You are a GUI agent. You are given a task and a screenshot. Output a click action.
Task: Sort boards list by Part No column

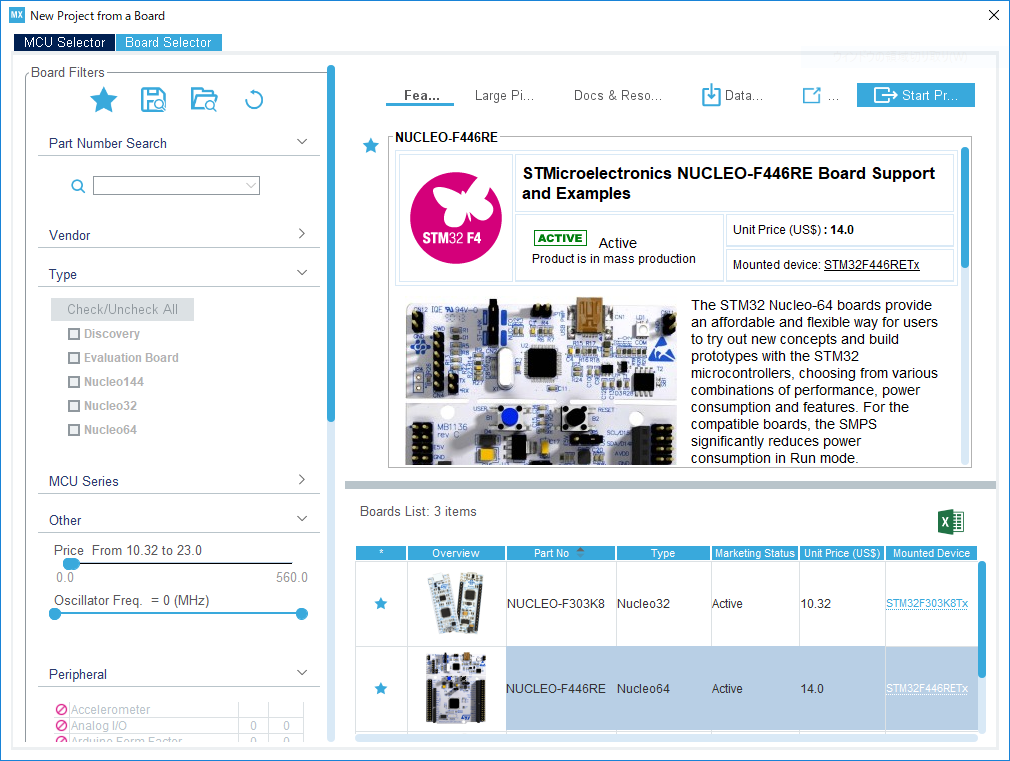(561, 553)
